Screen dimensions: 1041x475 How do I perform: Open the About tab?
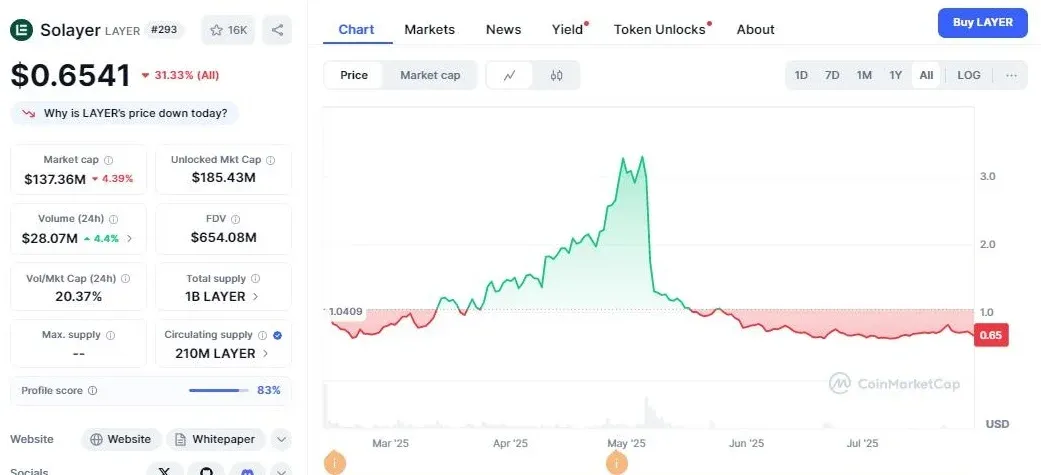coord(756,29)
